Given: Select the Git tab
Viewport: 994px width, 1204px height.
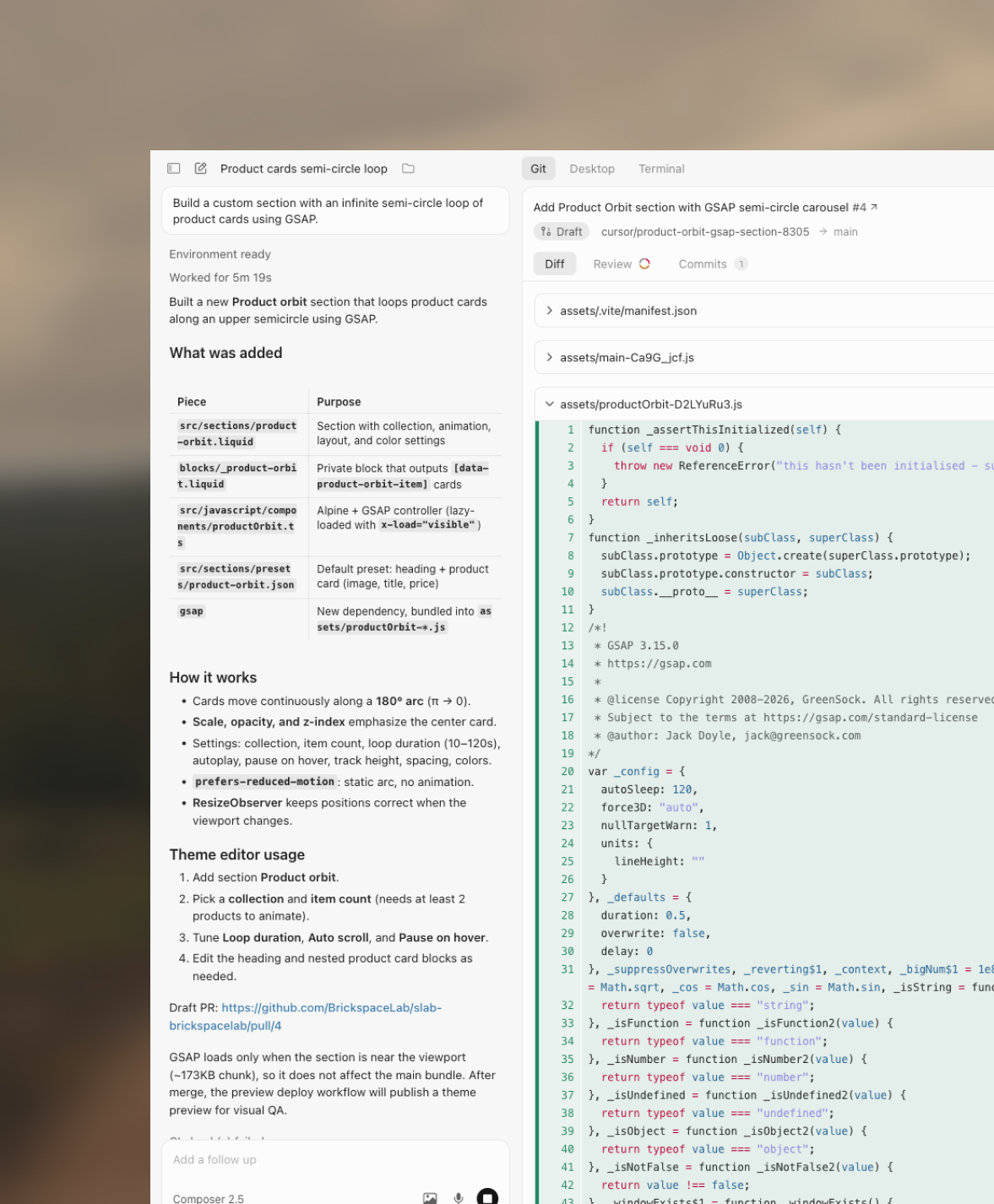Looking at the screenshot, I should click(x=538, y=169).
